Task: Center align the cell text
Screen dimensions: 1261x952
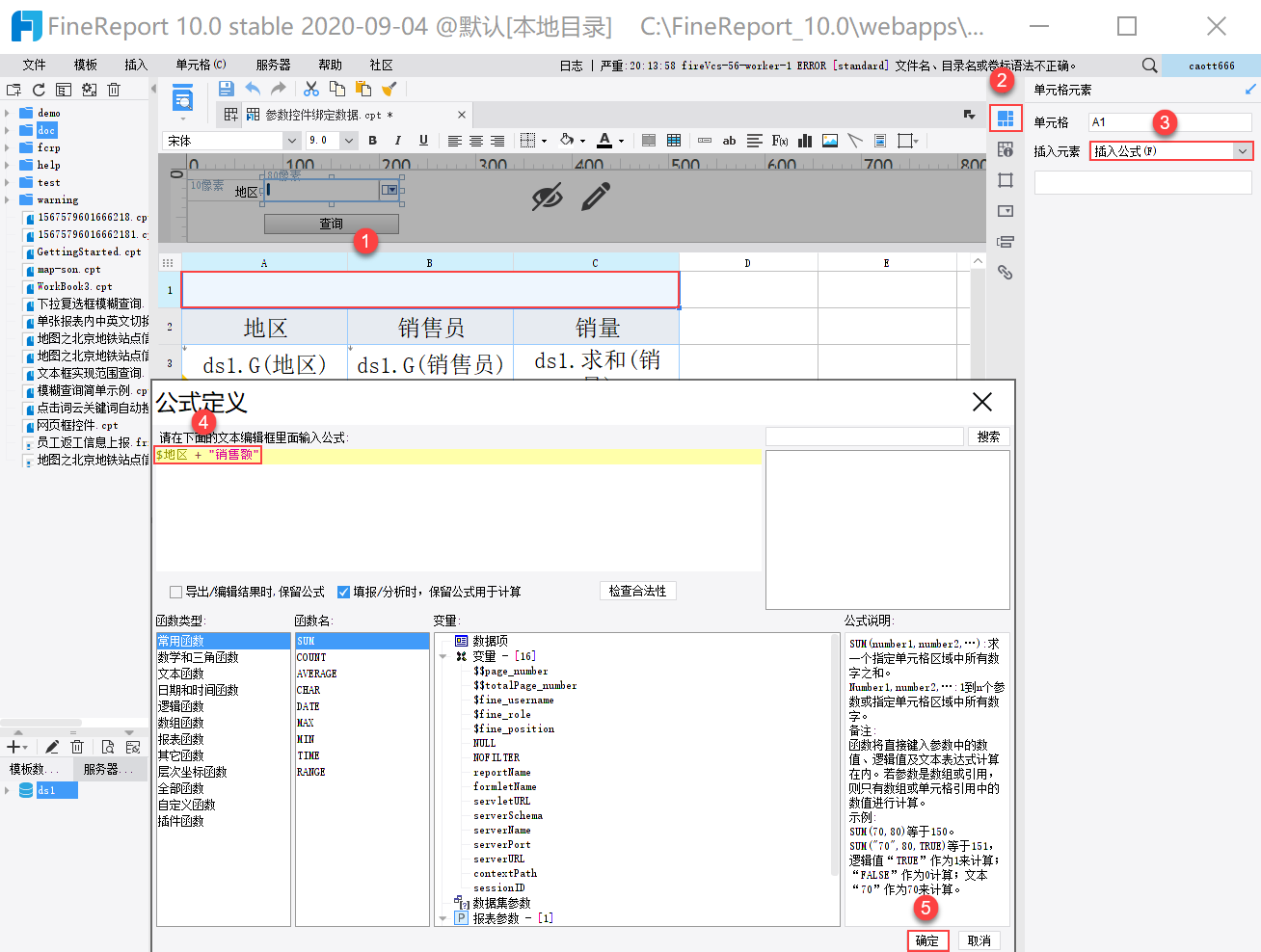Action: click(475, 141)
